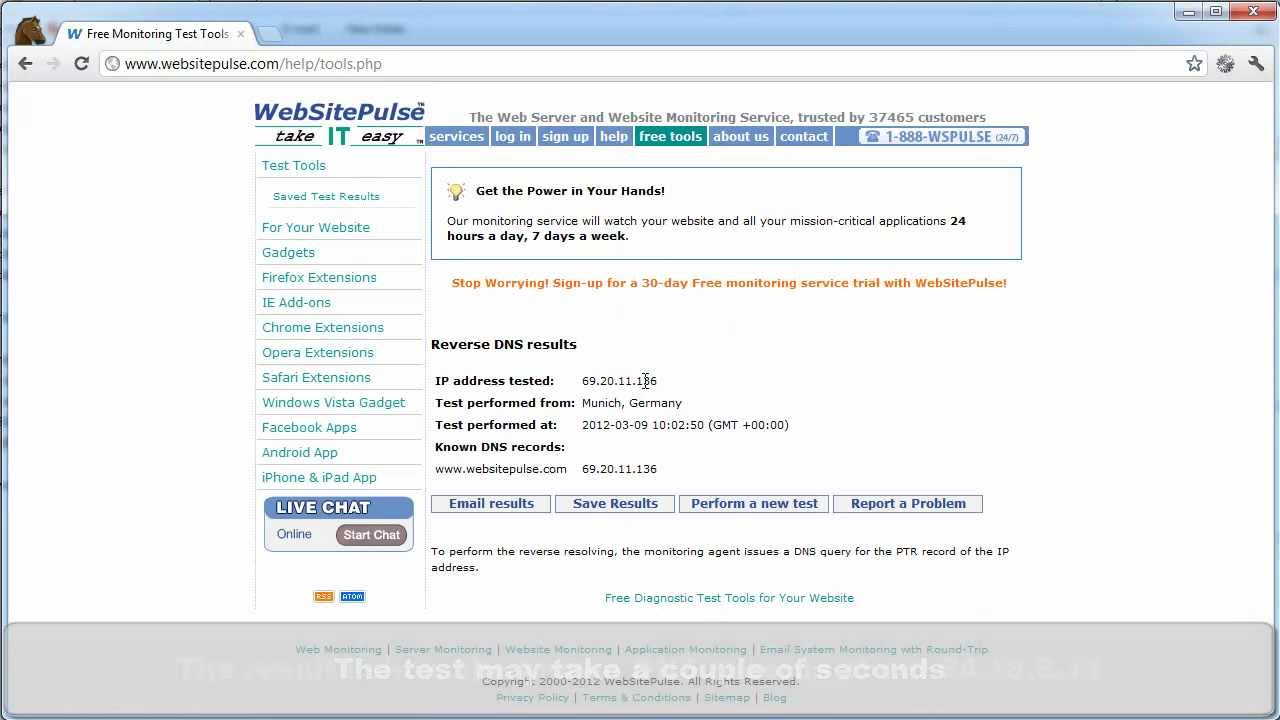
Task: Click the tested IP address 69.20.11.136 value
Action: click(x=619, y=381)
